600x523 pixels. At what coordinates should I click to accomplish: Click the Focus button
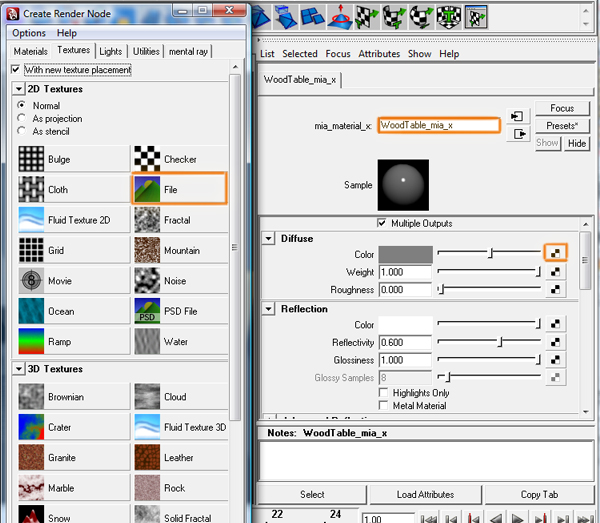(x=562, y=108)
